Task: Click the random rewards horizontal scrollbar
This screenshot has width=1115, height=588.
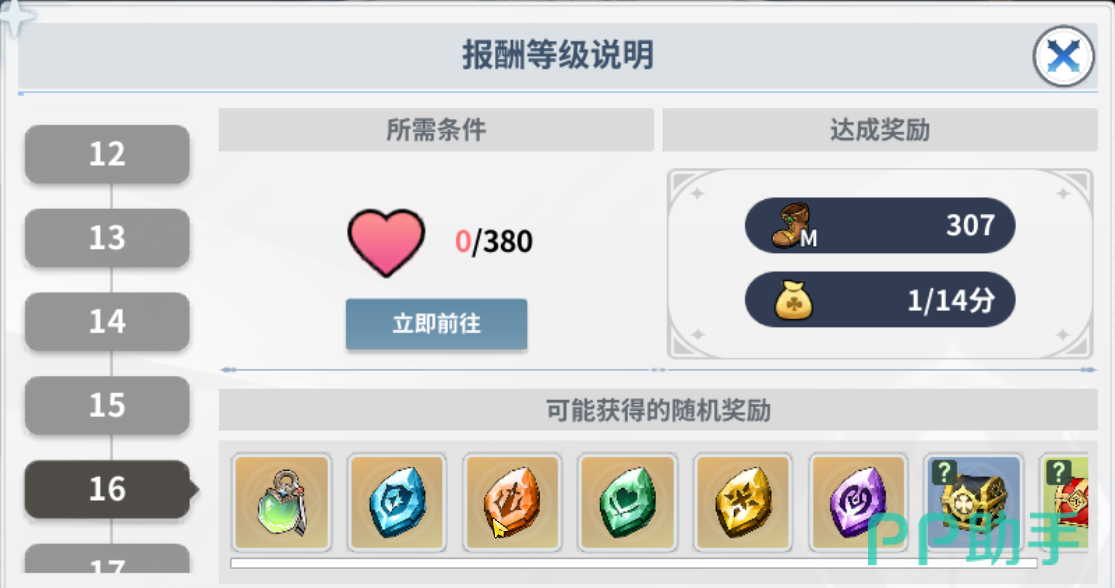Action: pyautogui.click(x=634, y=563)
